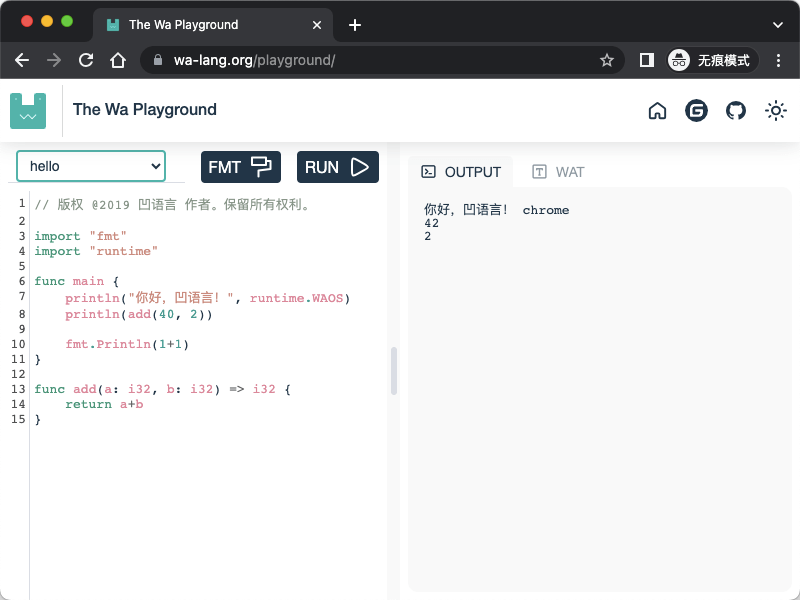Switch to the WAT tab
Image resolution: width=800 pixels, height=600 pixels.
(x=558, y=172)
